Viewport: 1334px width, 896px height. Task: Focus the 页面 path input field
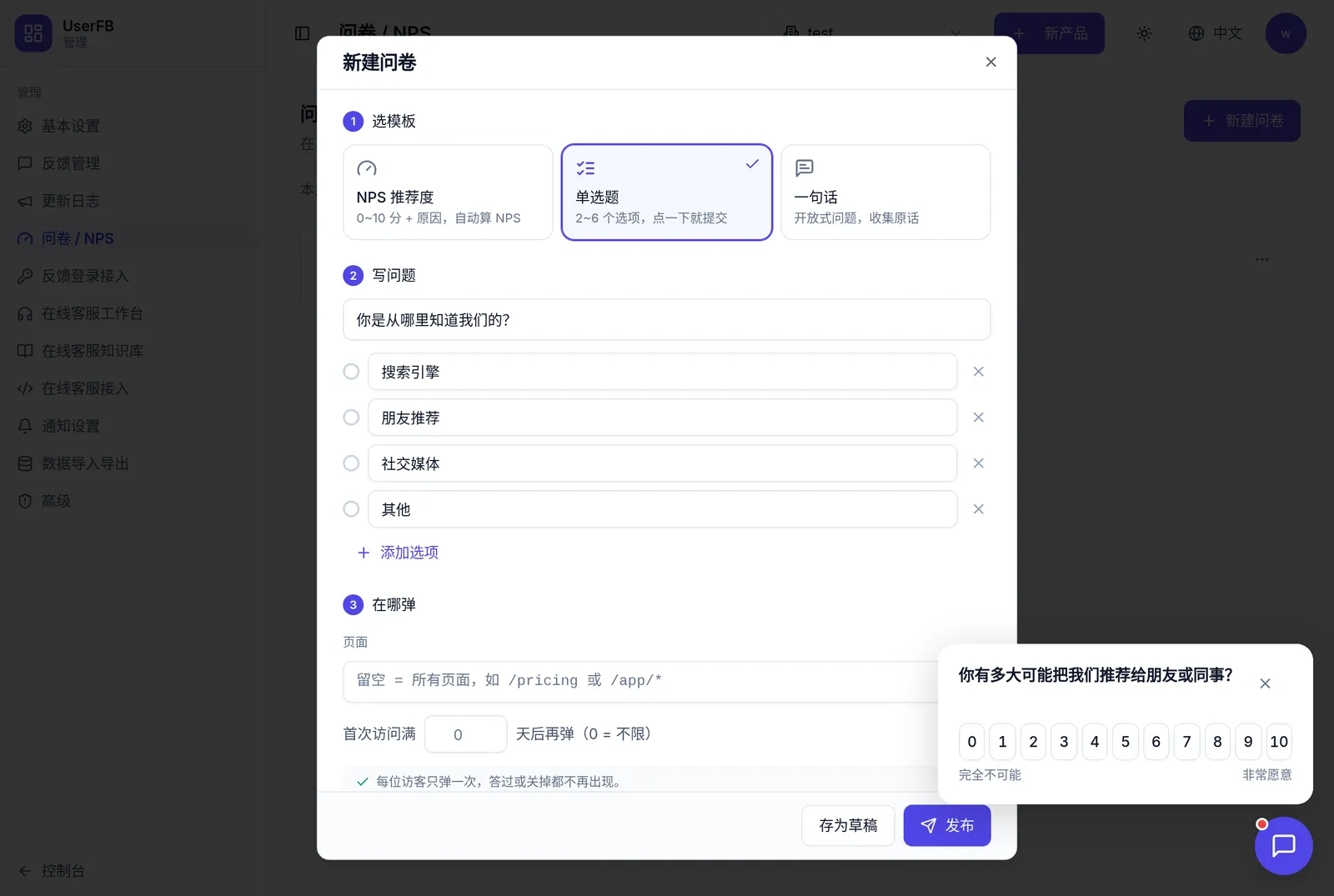click(640, 682)
